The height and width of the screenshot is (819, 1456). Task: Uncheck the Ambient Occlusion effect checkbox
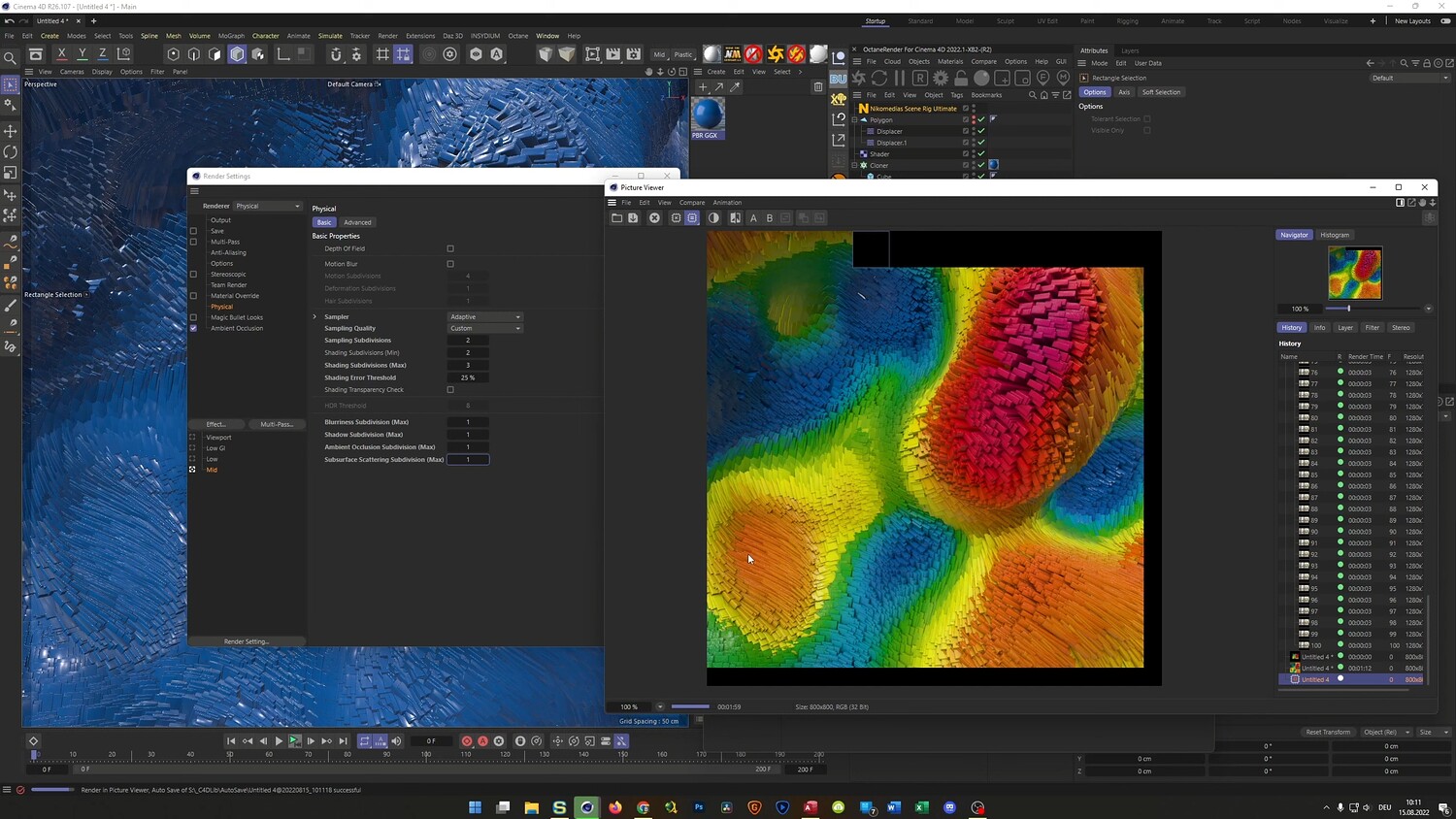[x=193, y=328]
